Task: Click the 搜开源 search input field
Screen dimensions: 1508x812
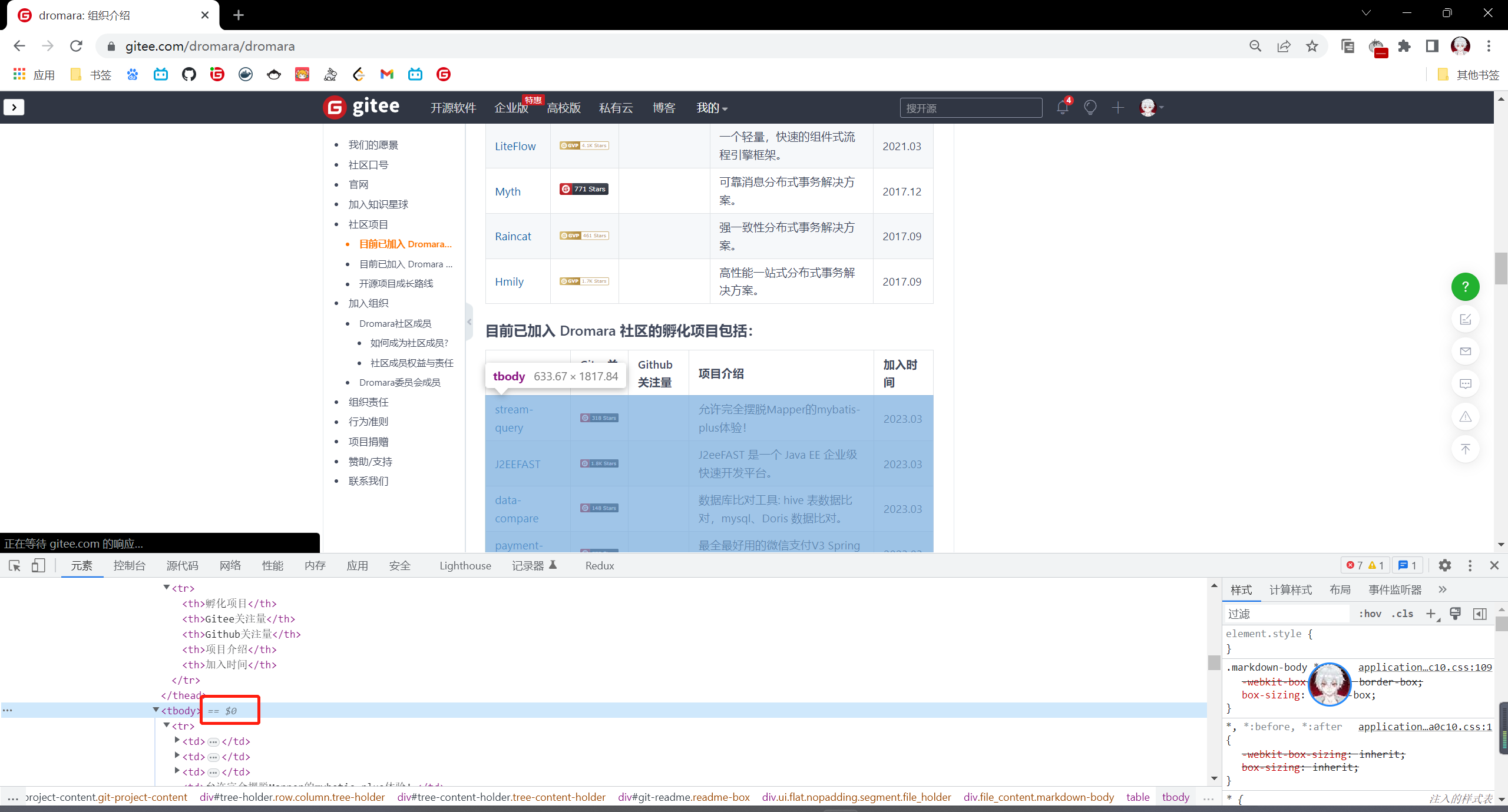Action: (970, 108)
